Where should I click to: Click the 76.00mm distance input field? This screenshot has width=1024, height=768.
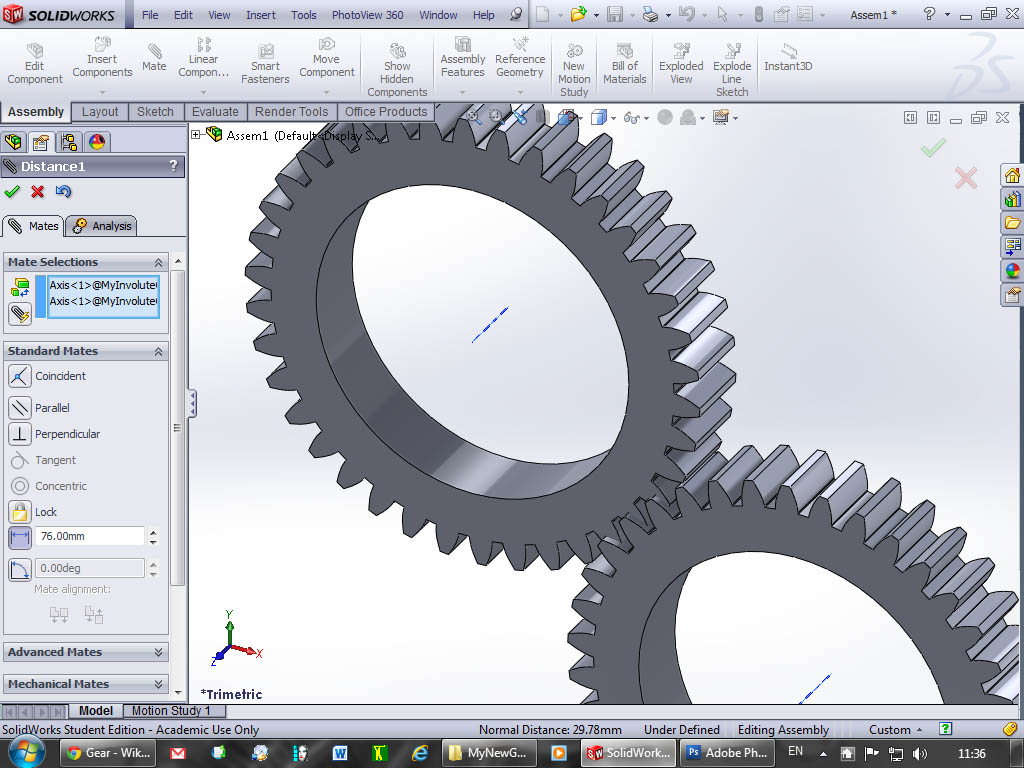click(x=89, y=536)
